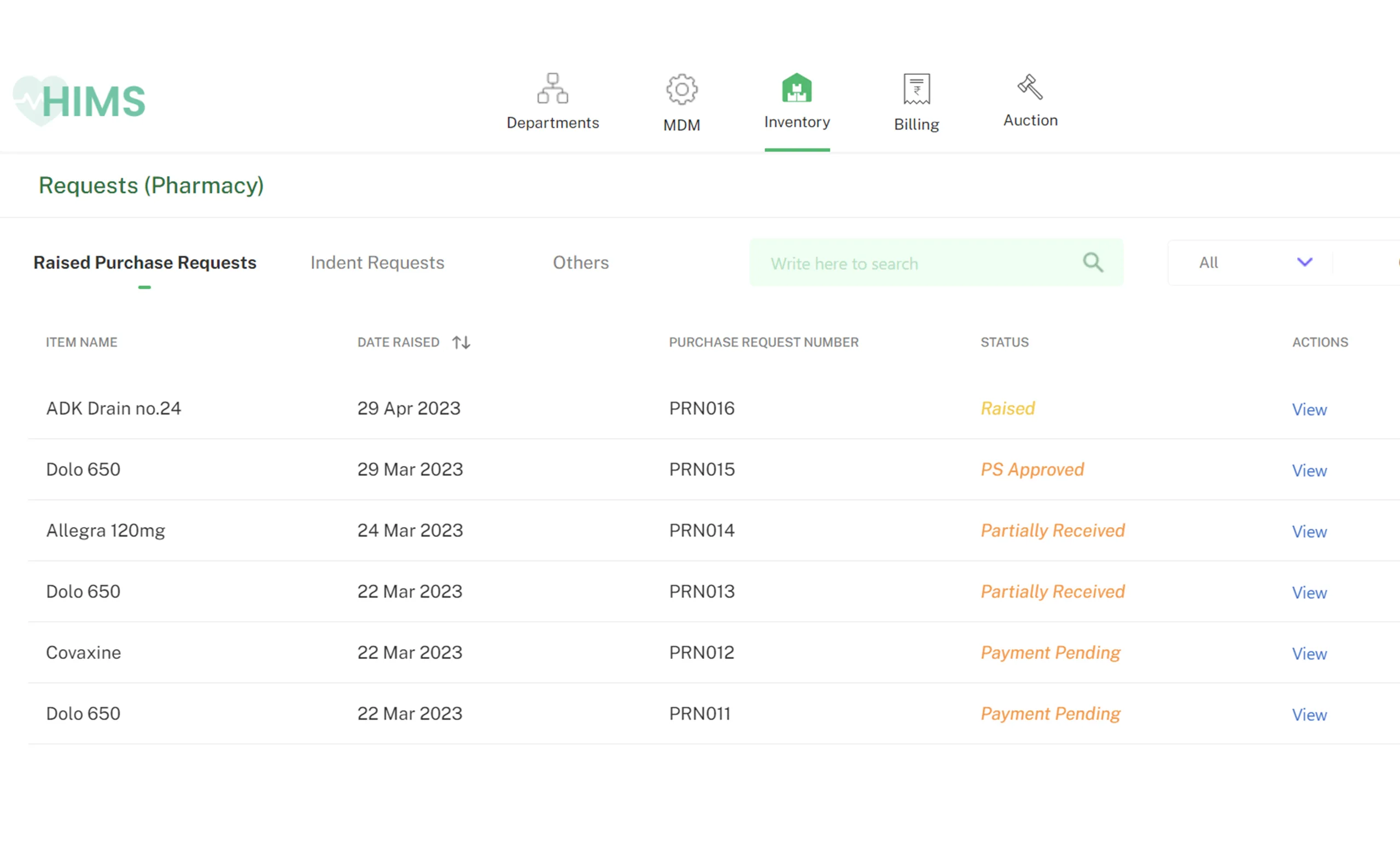Click inside the search text field
Image resolution: width=1400 pixels, height=846 pixels.
tap(909, 262)
